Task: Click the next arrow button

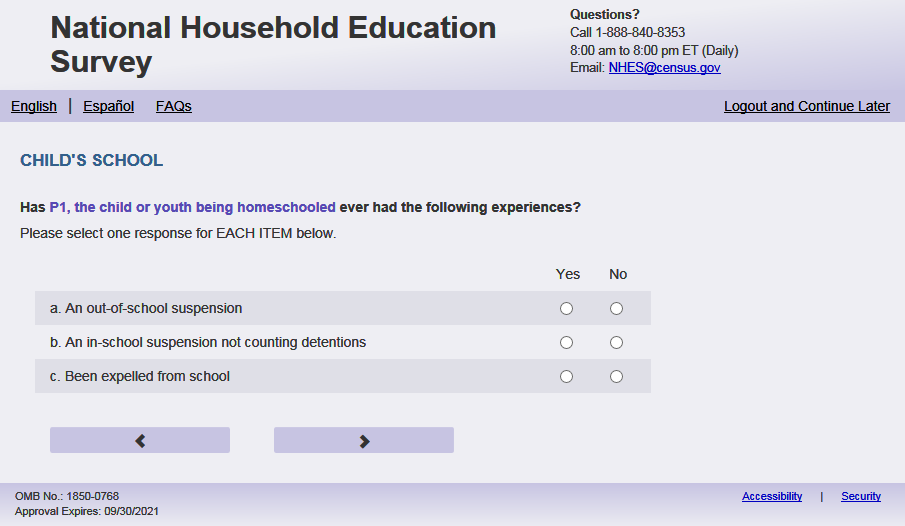Action: coord(364,440)
